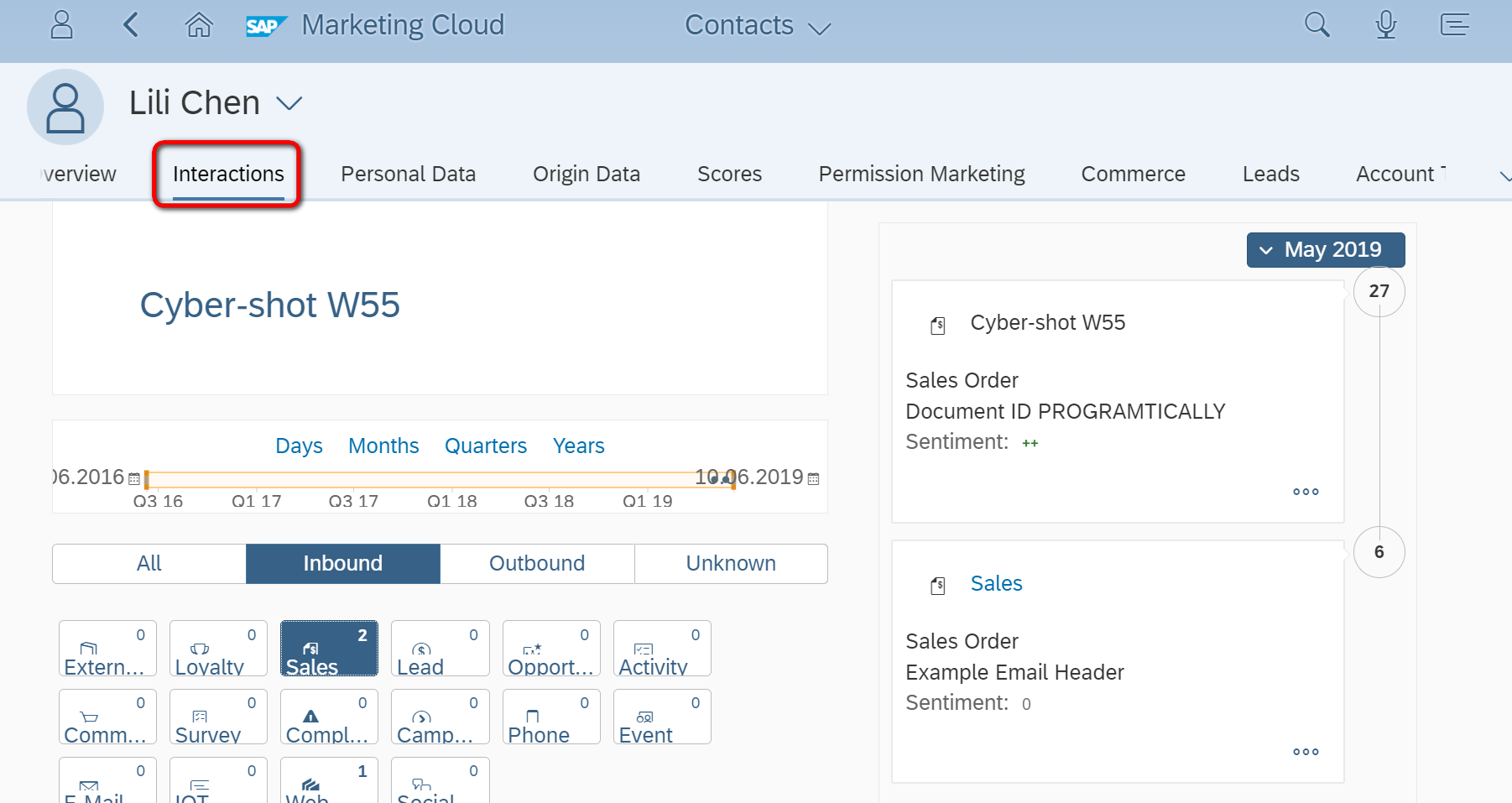Screen dimensions: 1512x803
Task: Toggle the Opport... interaction filter tile
Action: pyautogui.click(x=551, y=649)
